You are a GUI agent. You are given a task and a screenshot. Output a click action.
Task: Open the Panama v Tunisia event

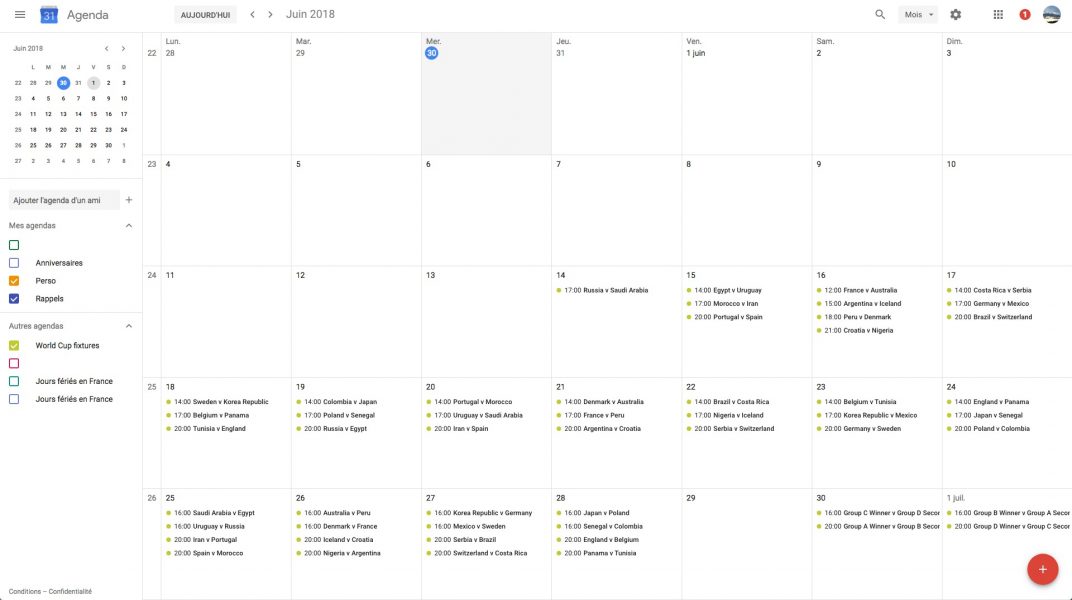(596, 554)
